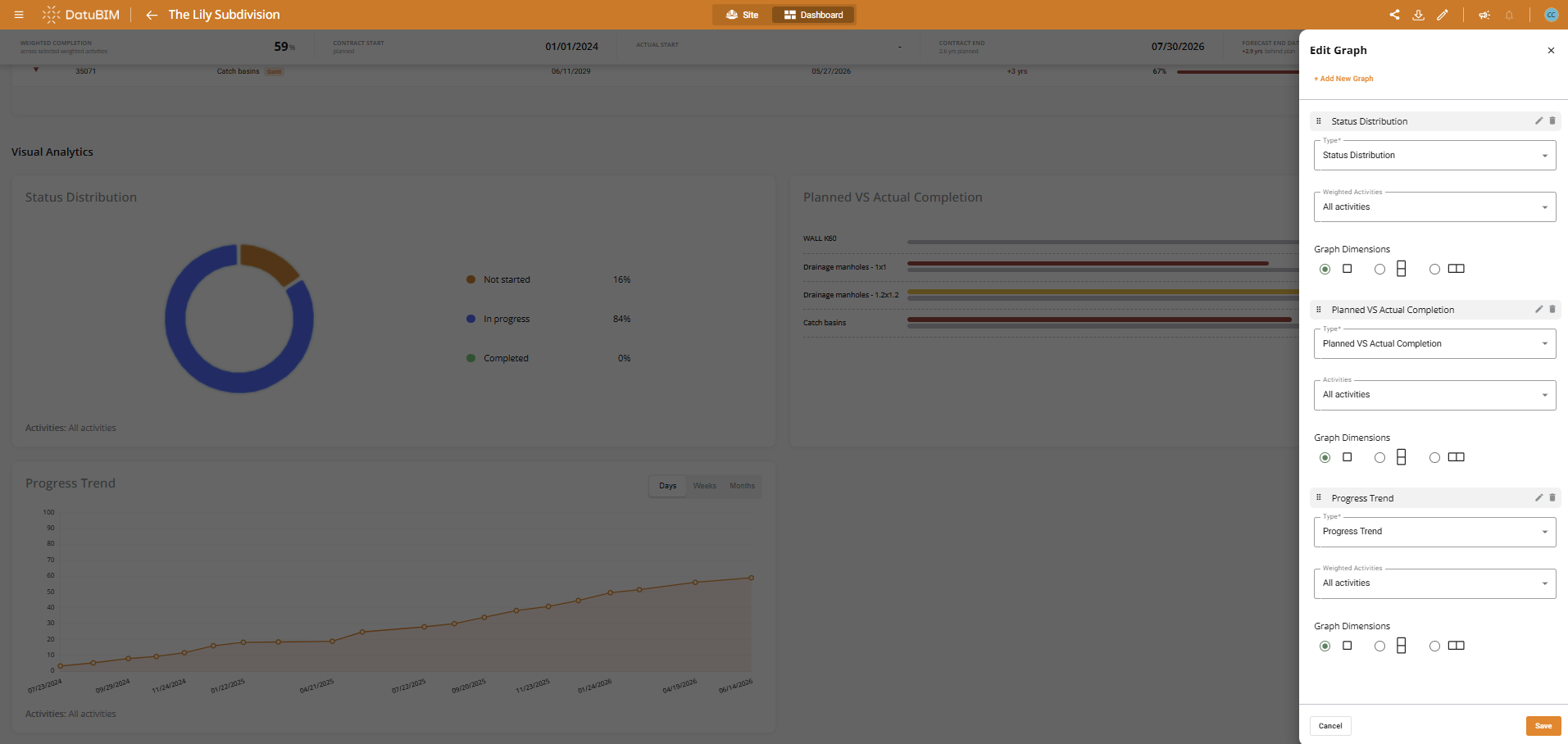Switch to the Dashboard tab
Viewport: 1568px width, 744px height.
pyautogui.click(x=813, y=15)
